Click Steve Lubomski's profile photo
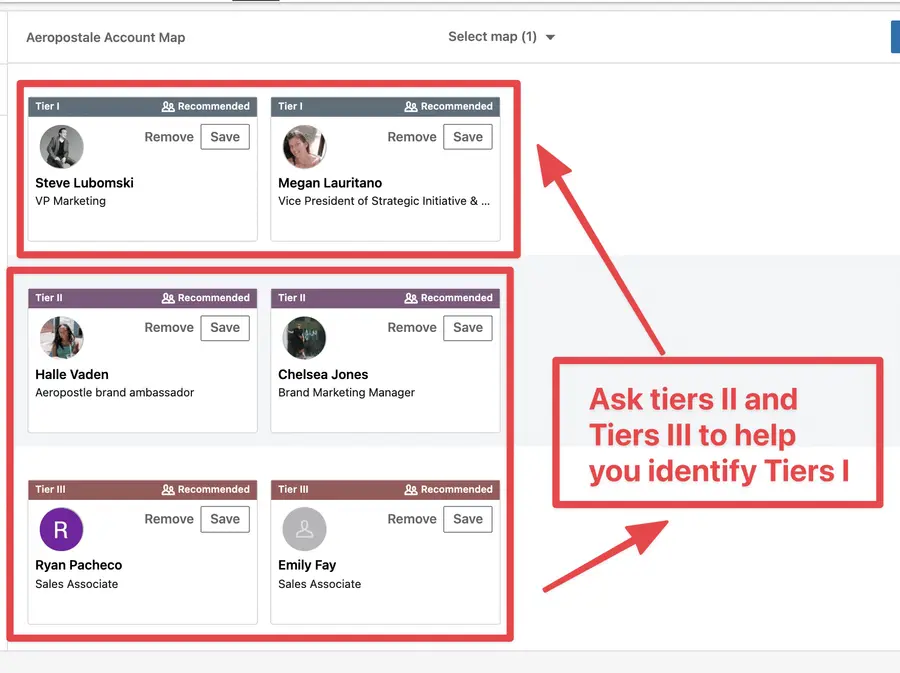The width and height of the screenshot is (900, 673). (x=61, y=147)
